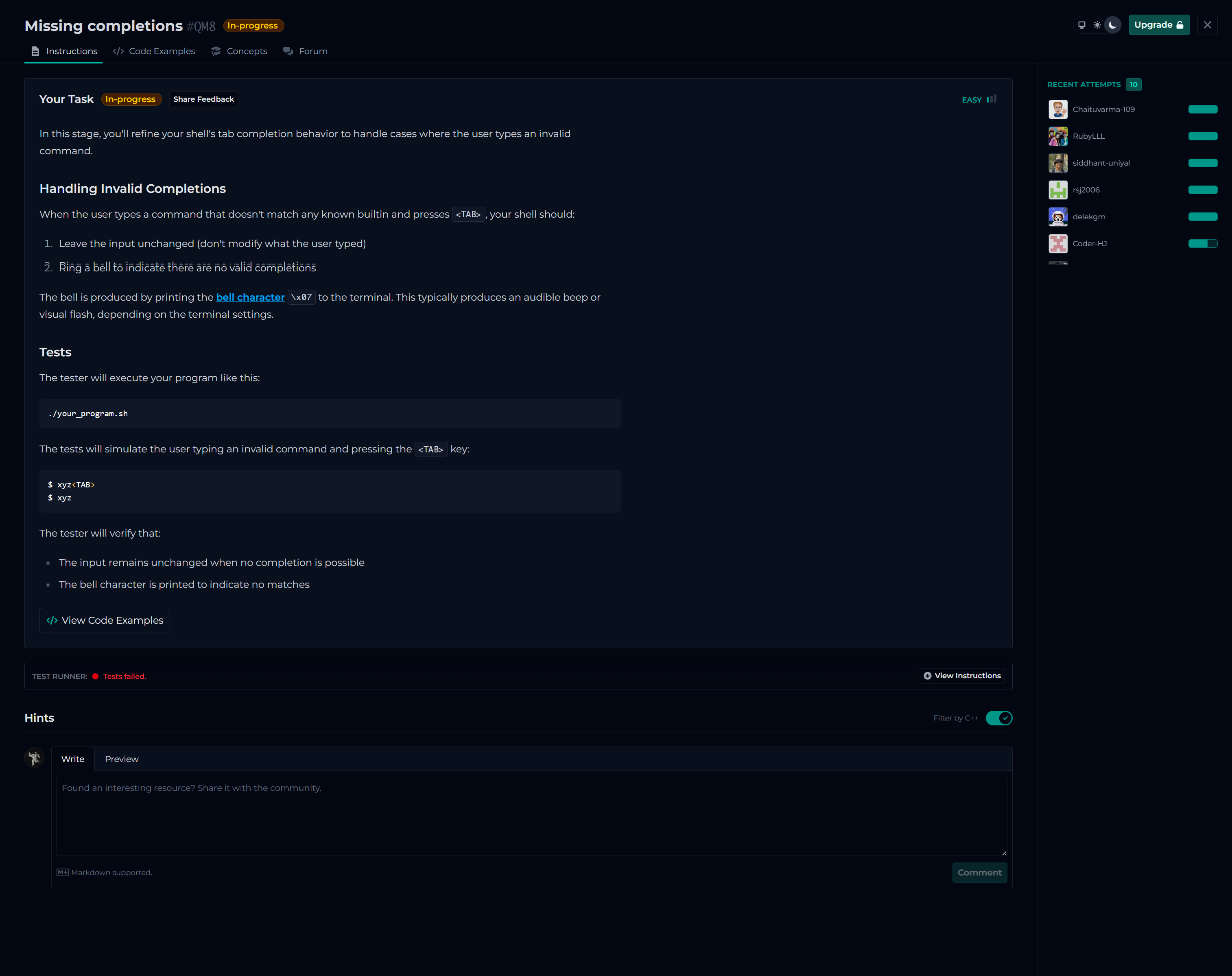Viewport: 1232px width, 976px height.
Task: Click the EASY difficulty bars icon
Action: 992,99
